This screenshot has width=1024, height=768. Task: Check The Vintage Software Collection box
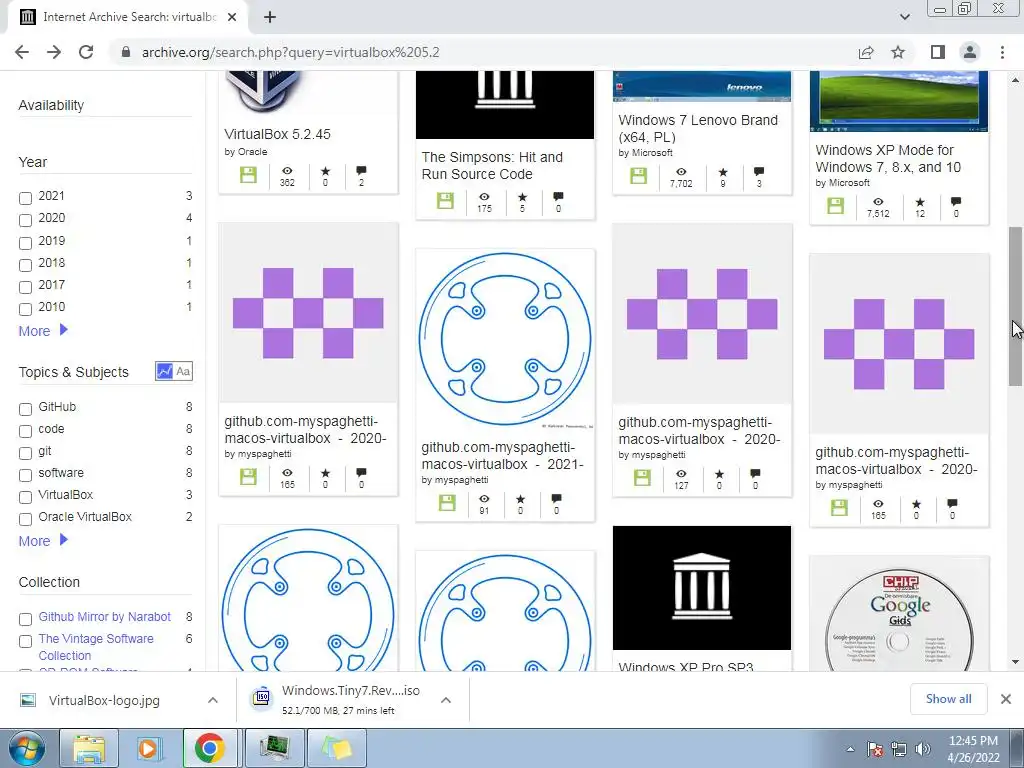(25, 641)
